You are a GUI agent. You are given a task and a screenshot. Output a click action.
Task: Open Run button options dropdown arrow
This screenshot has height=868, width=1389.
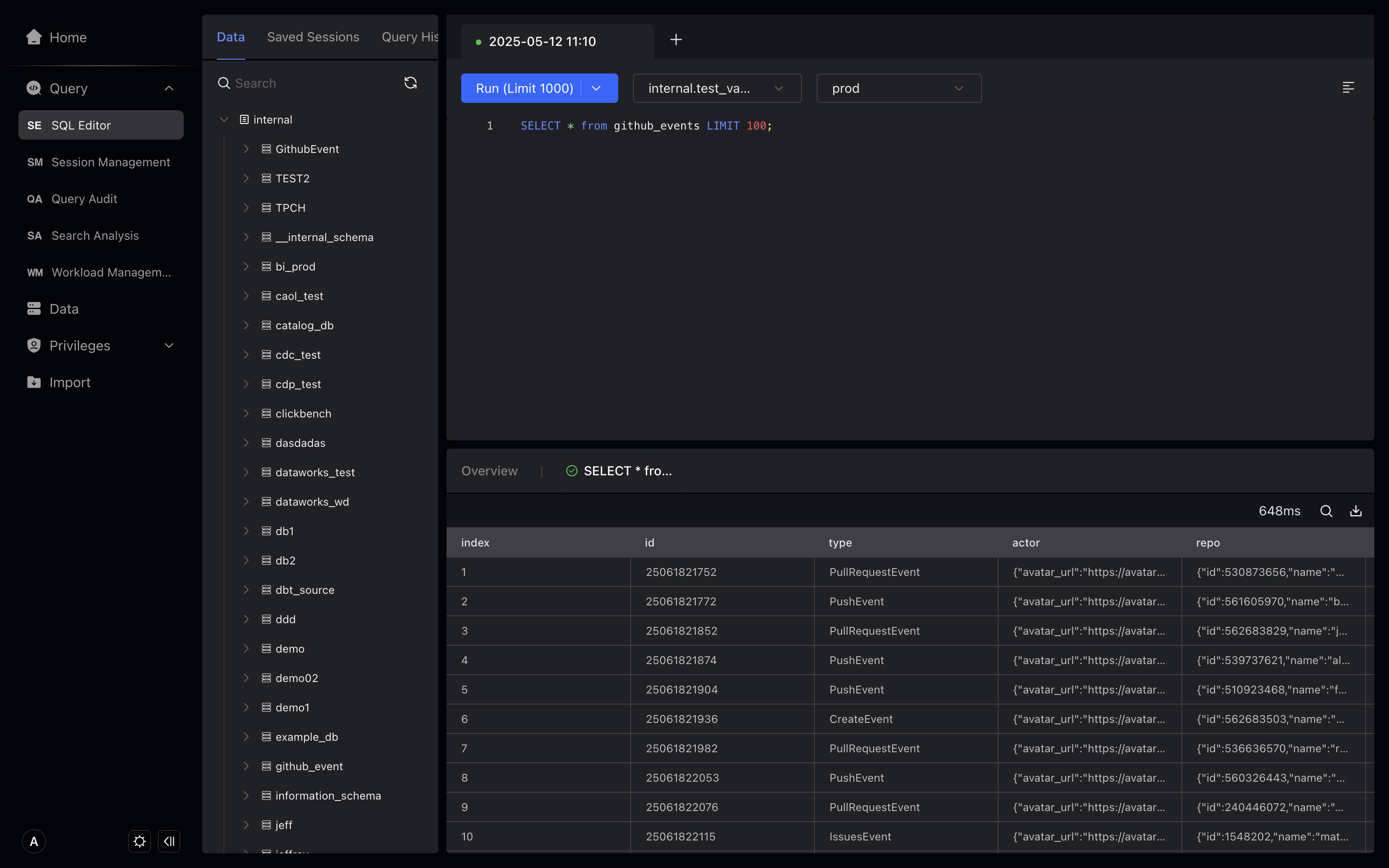pyautogui.click(x=596, y=88)
